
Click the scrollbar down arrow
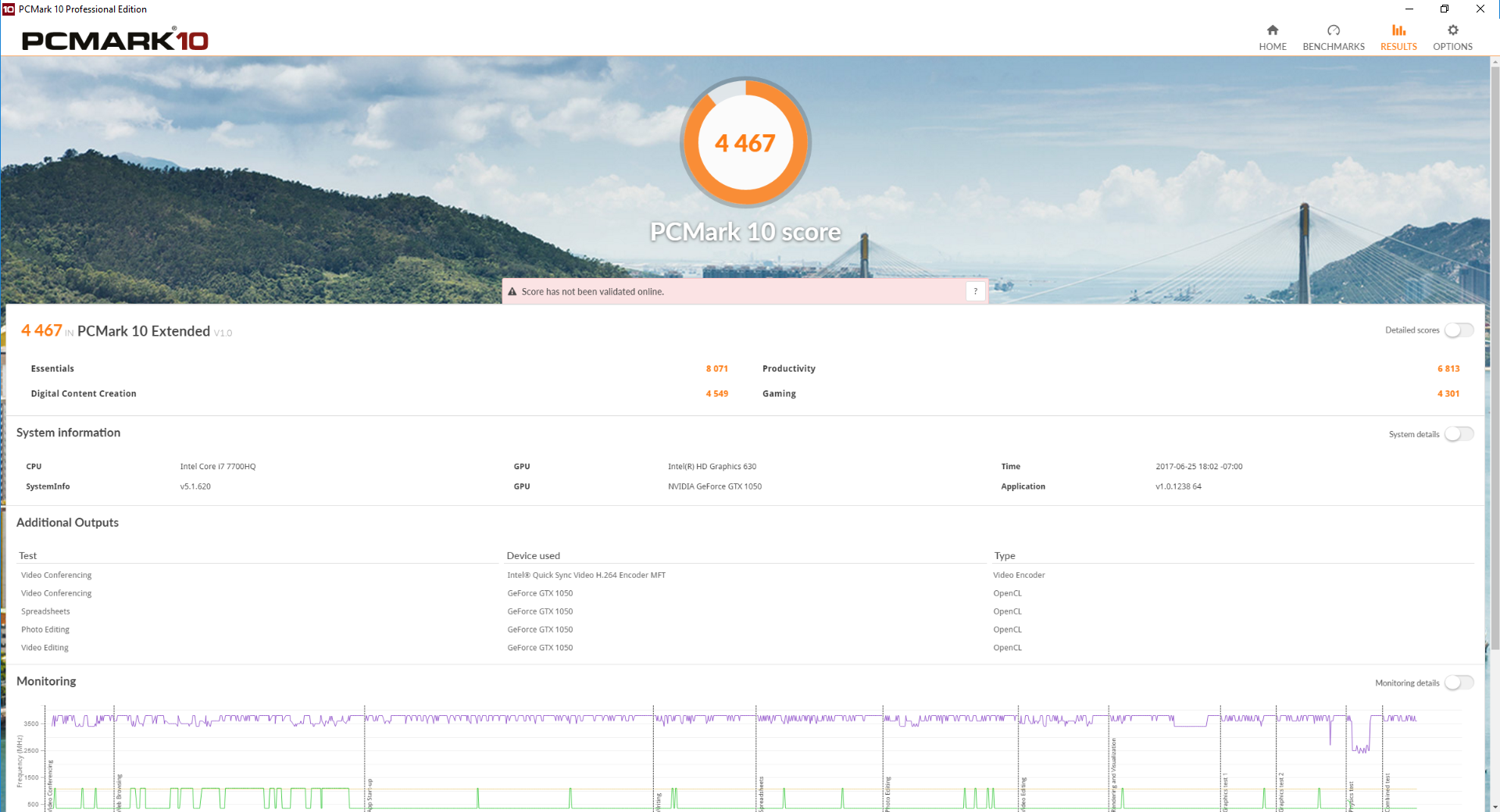(1495, 807)
